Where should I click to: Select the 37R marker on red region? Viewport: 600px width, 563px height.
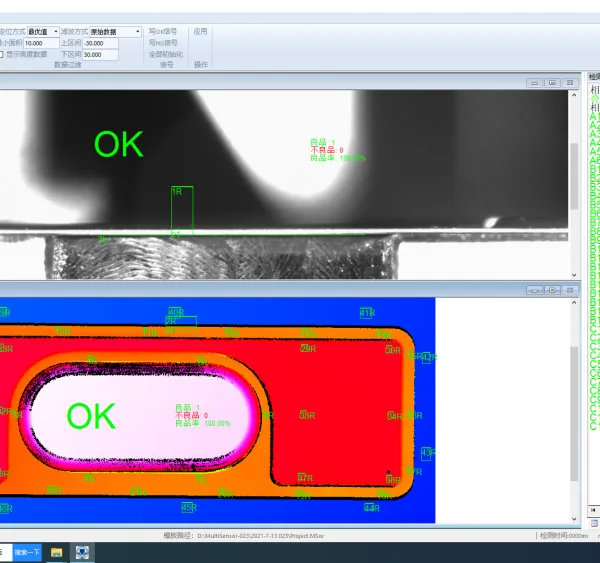305,478
